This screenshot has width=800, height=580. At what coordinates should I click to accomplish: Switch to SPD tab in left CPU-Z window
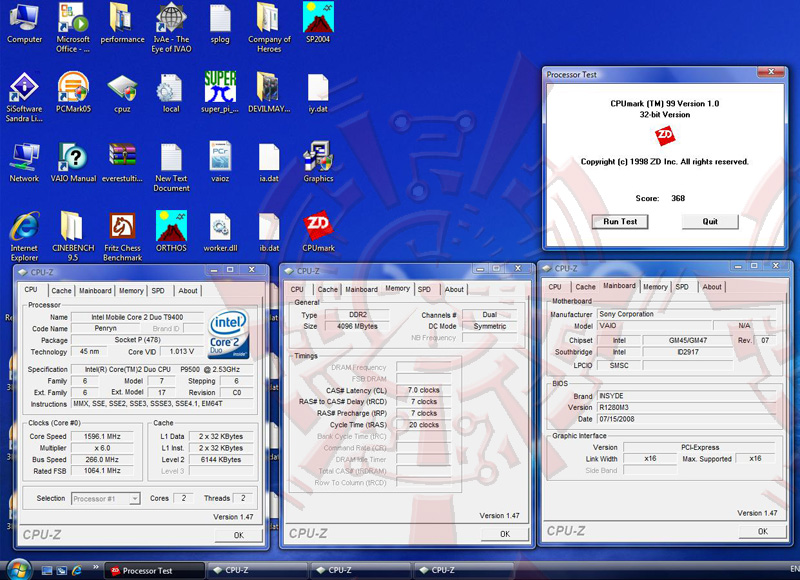click(158, 290)
